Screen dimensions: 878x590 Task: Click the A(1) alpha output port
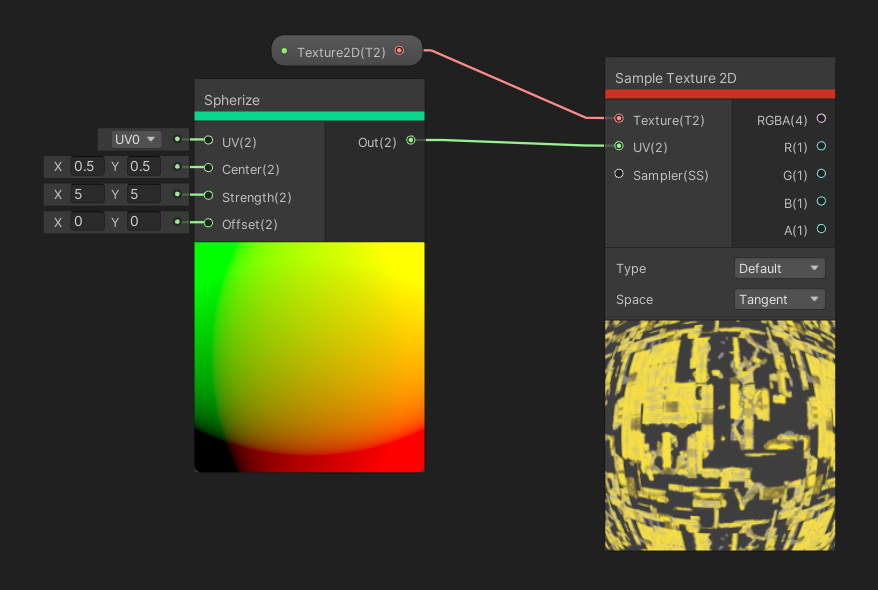coord(821,229)
